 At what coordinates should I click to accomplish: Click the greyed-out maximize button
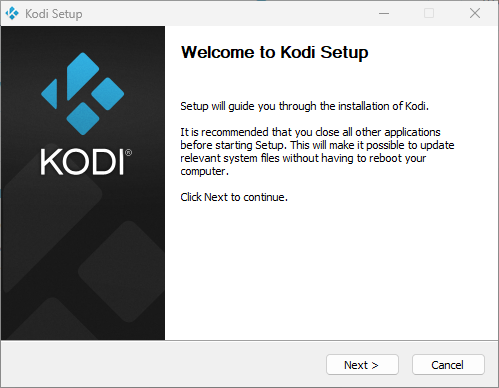pos(429,14)
